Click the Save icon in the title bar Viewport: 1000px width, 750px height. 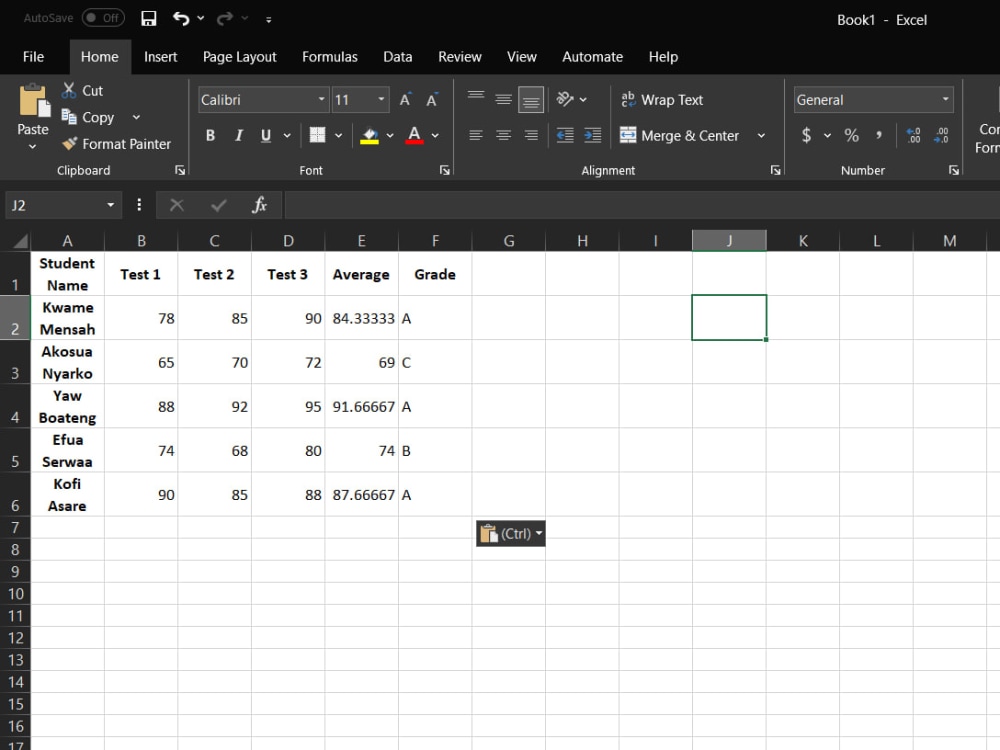pos(149,18)
